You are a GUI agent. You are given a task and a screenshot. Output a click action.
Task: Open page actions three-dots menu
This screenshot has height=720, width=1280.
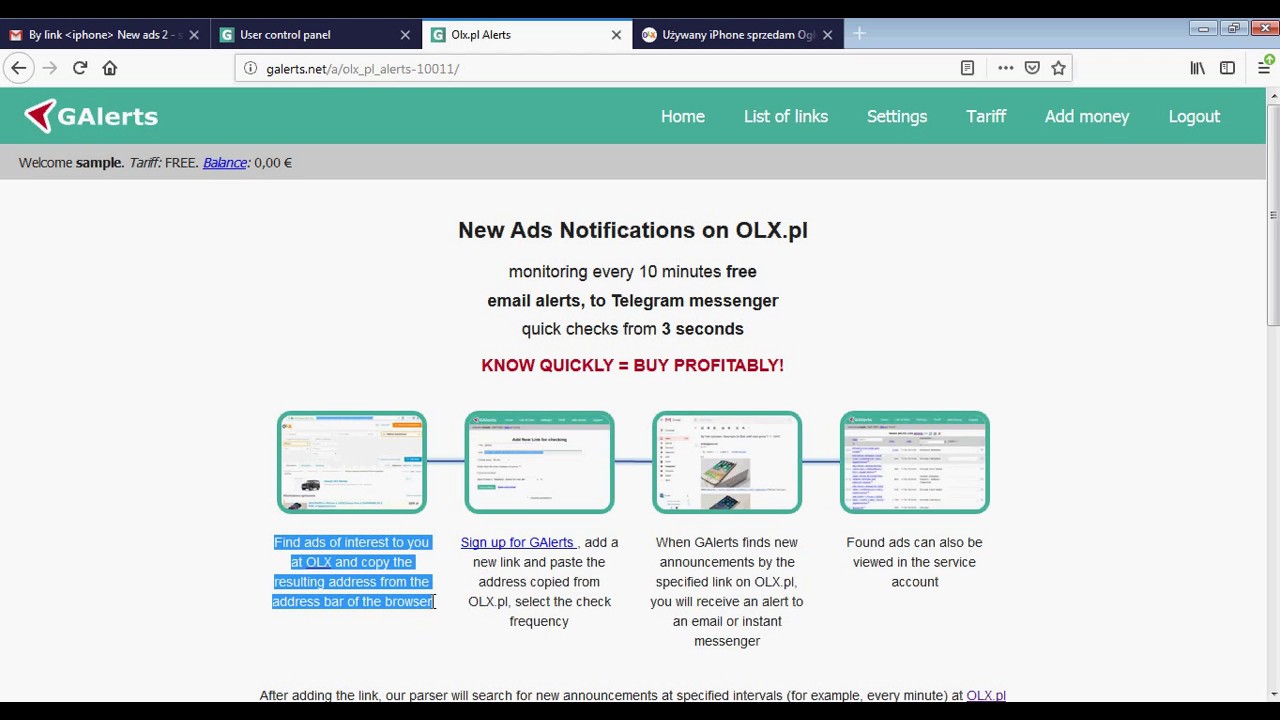pos(1005,68)
